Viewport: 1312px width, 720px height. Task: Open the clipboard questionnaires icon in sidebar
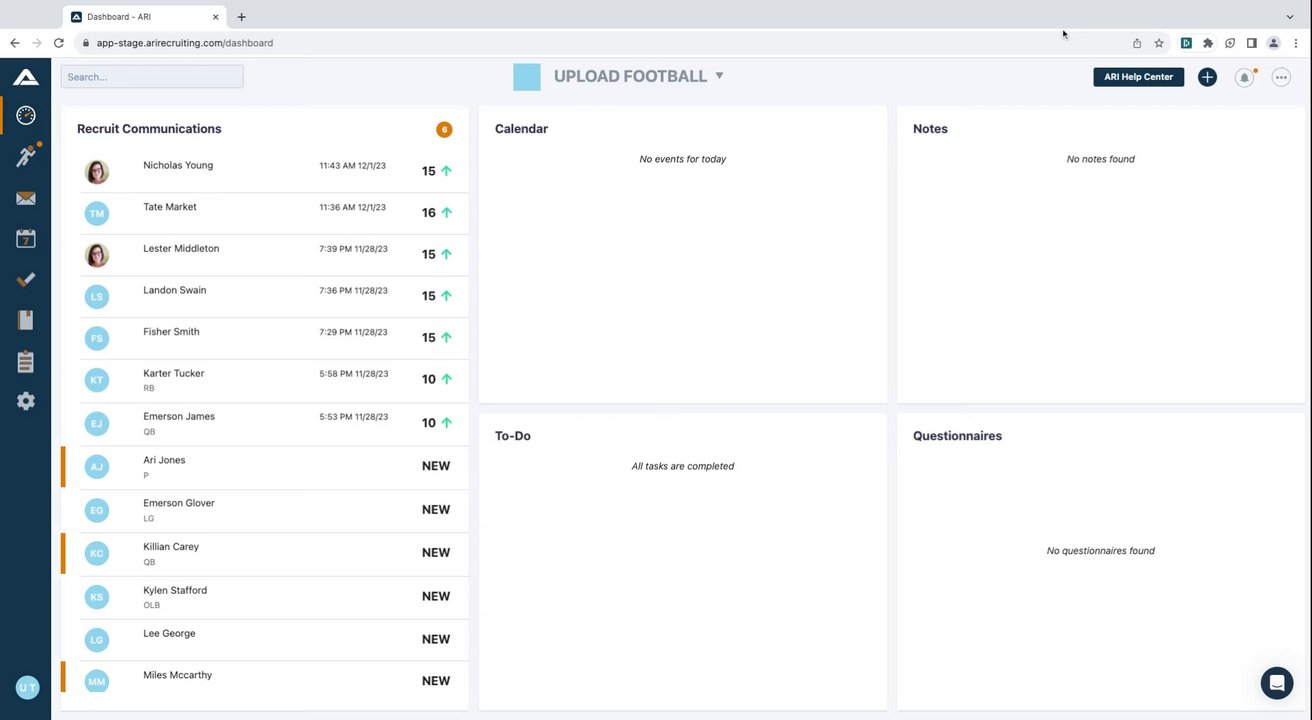pyautogui.click(x=26, y=361)
